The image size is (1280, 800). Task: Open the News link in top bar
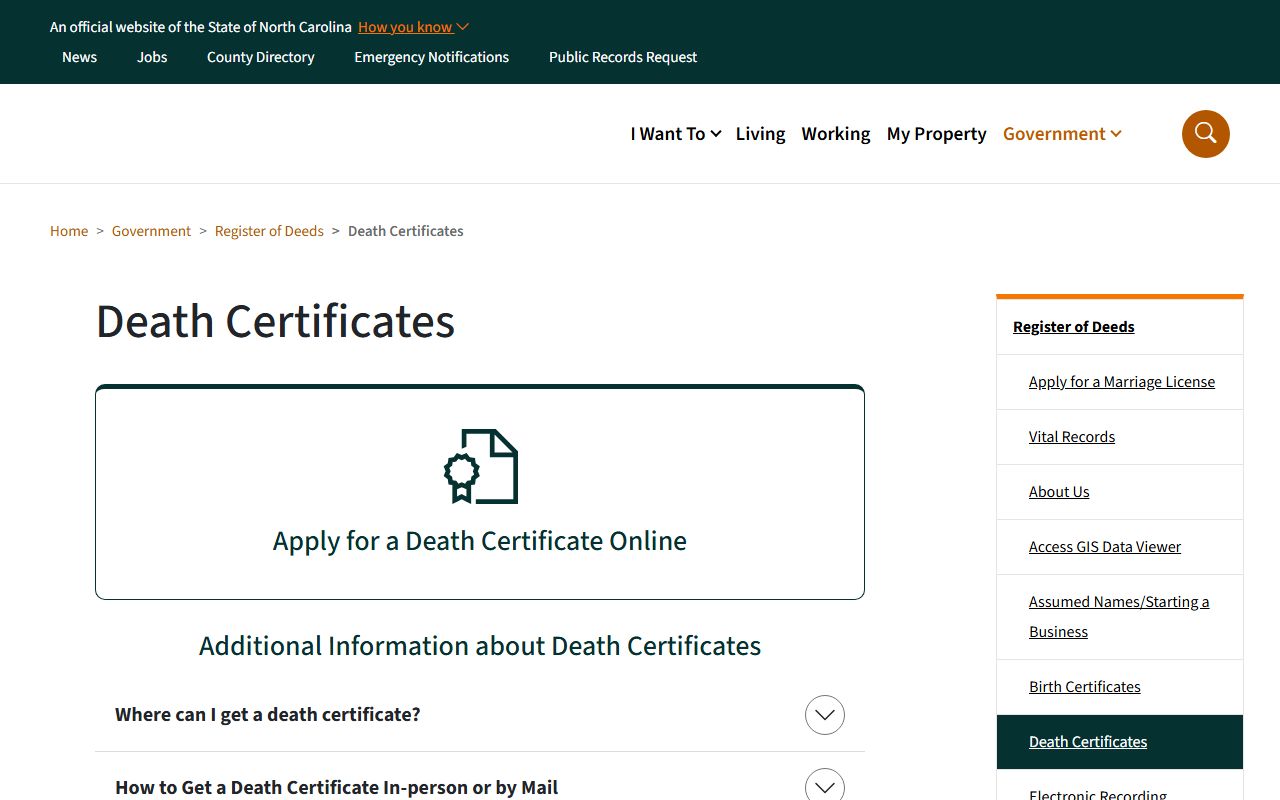coord(79,57)
